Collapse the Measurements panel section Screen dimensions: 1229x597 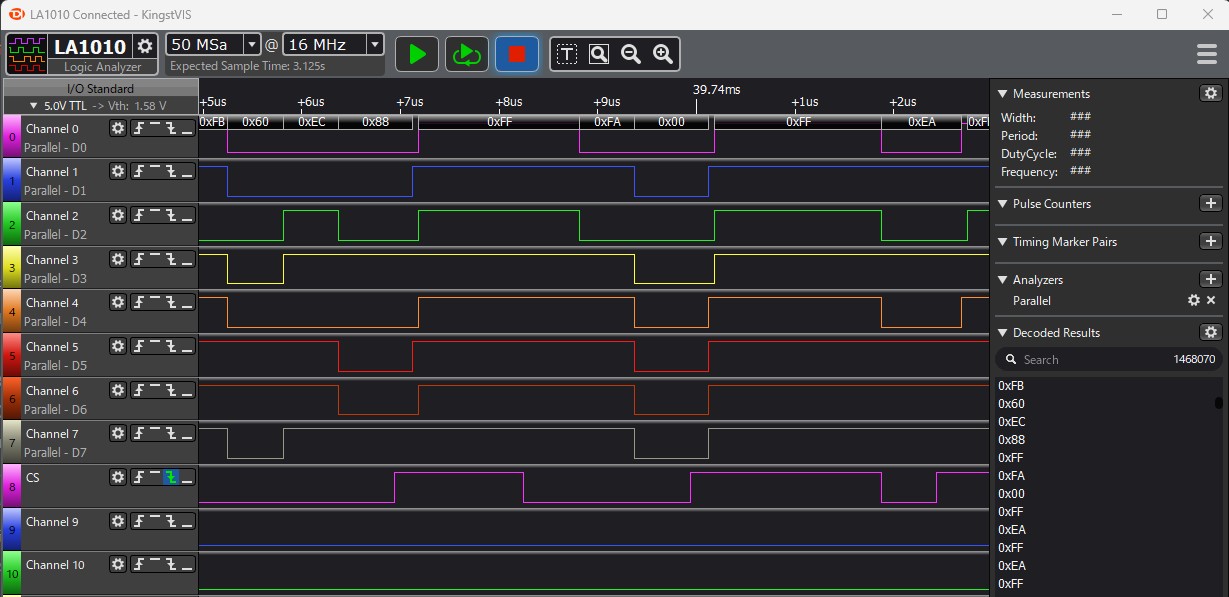pos(1003,94)
